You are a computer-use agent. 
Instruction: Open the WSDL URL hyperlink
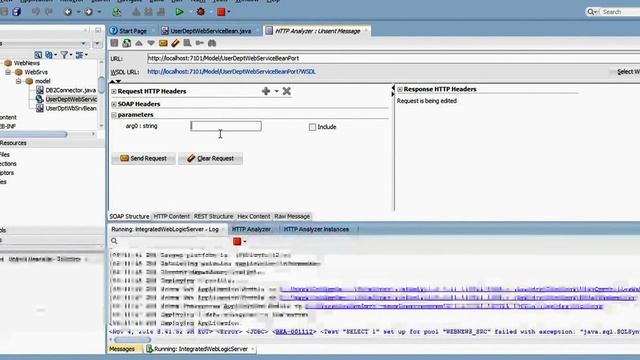click(x=231, y=72)
